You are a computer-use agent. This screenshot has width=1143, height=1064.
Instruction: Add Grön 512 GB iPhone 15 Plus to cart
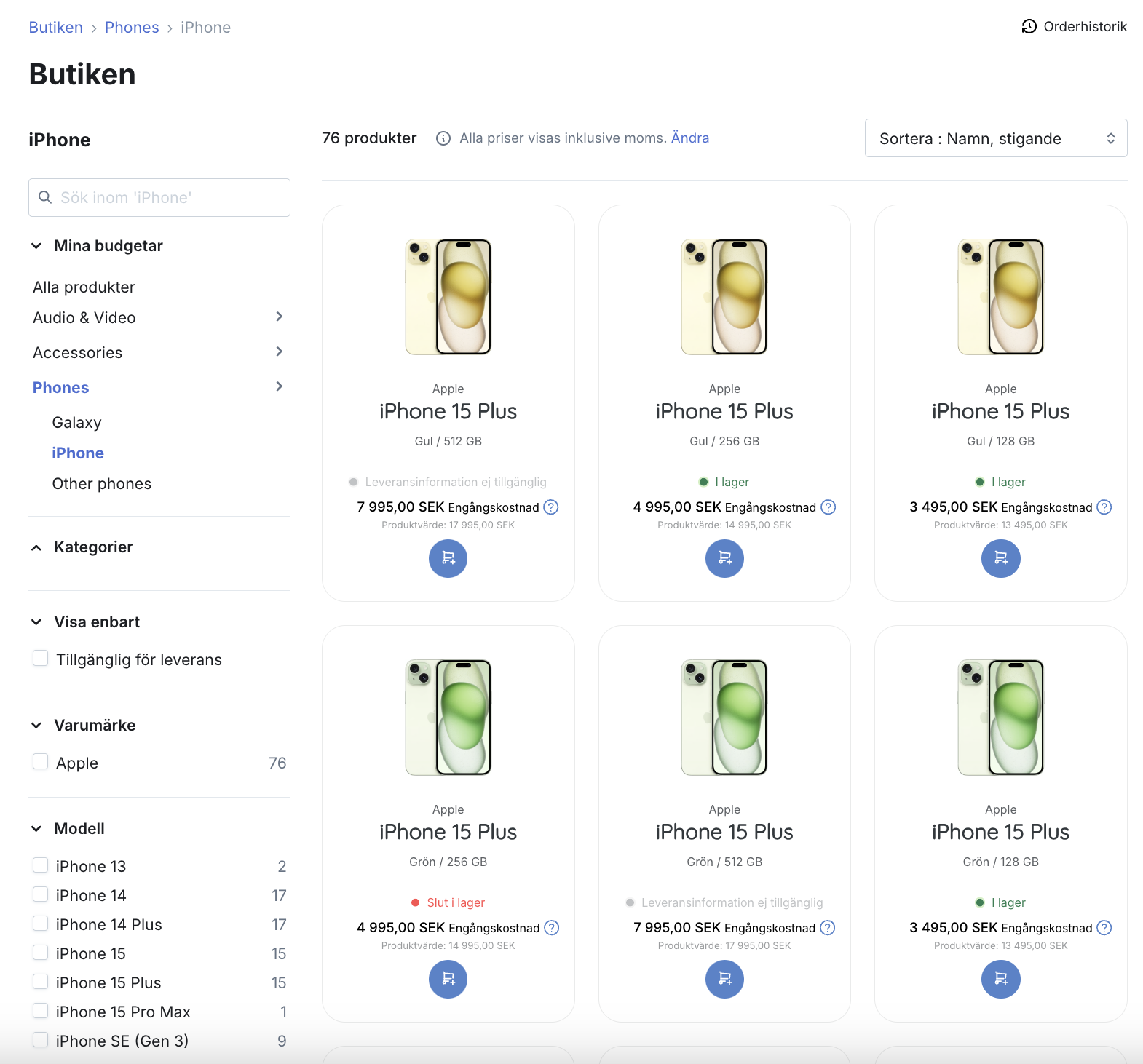coord(724,979)
